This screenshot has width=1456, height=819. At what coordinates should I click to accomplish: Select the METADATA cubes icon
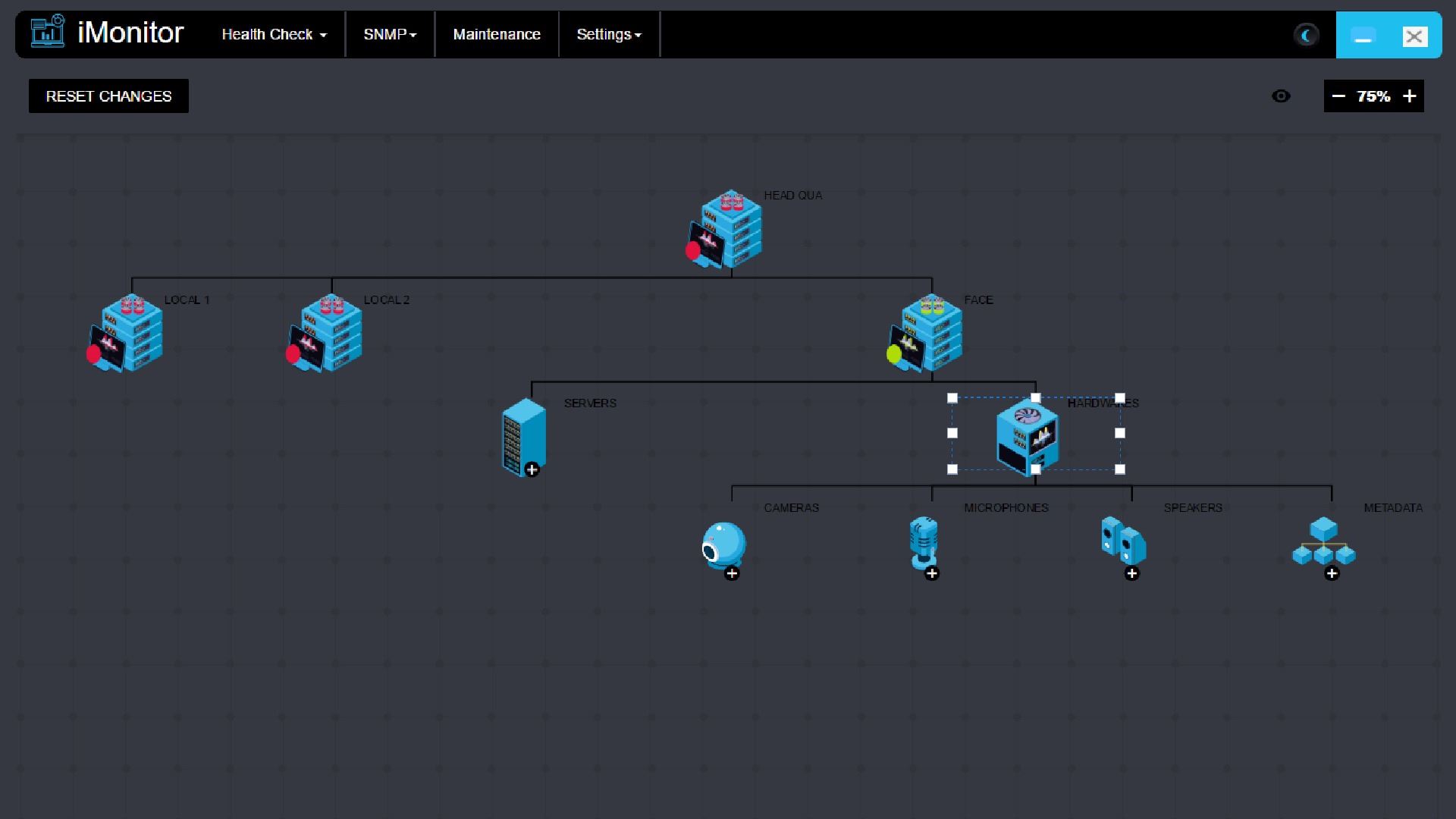(x=1323, y=541)
